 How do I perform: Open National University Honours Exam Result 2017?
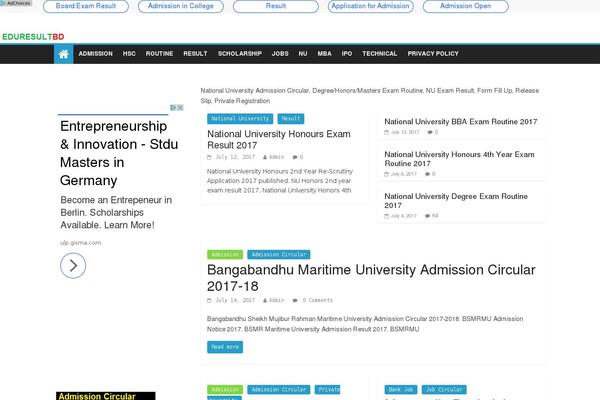click(279, 140)
